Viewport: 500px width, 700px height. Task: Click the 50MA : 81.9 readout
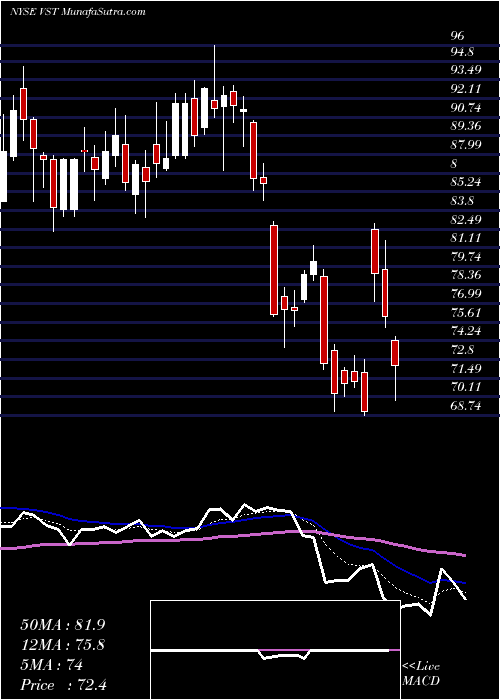[62, 625]
